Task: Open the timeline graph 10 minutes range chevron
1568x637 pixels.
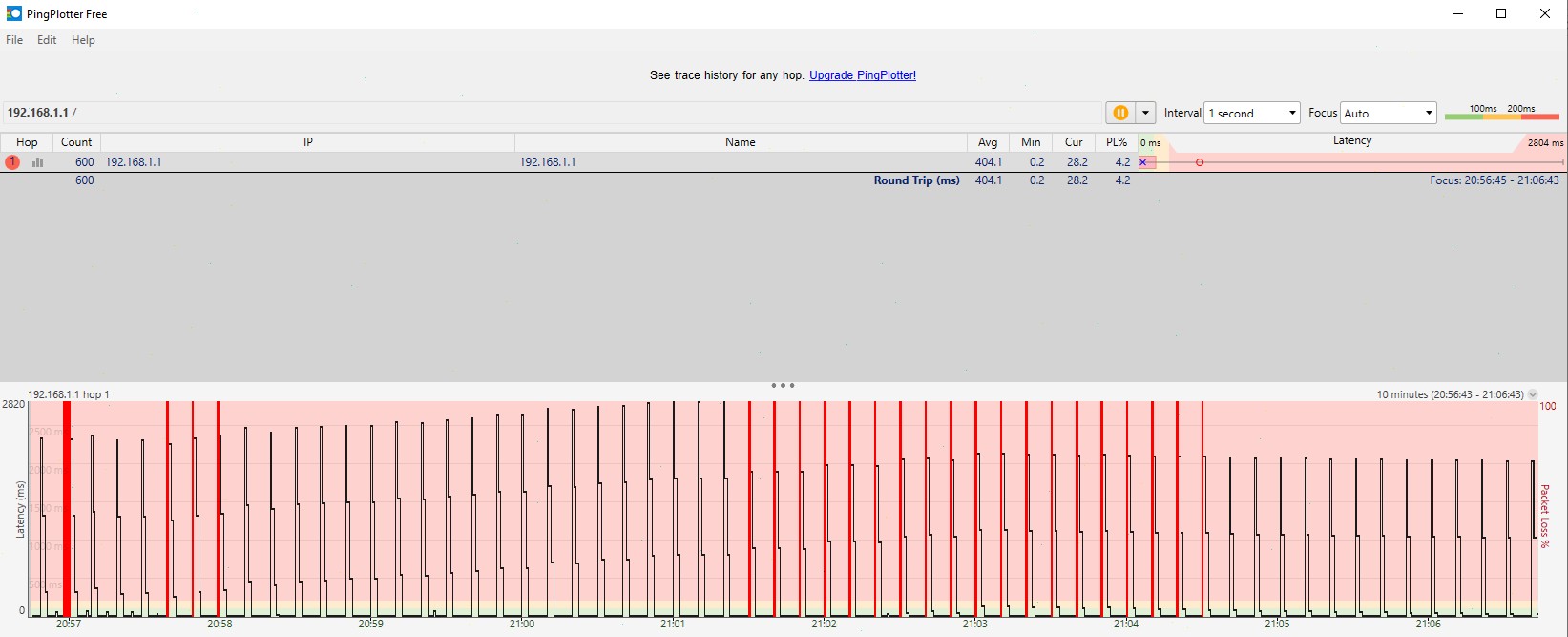Action: (x=1533, y=394)
